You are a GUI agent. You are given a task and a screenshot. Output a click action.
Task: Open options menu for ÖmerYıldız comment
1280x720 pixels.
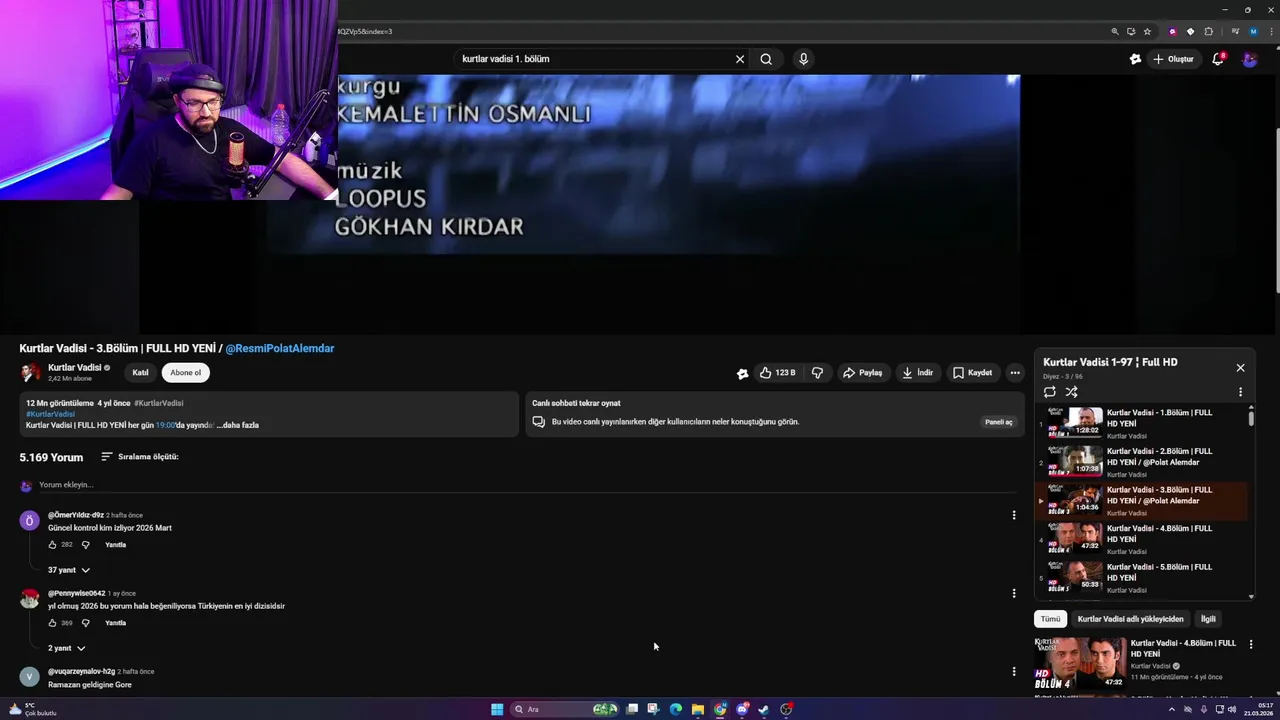tap(1014, 515)
